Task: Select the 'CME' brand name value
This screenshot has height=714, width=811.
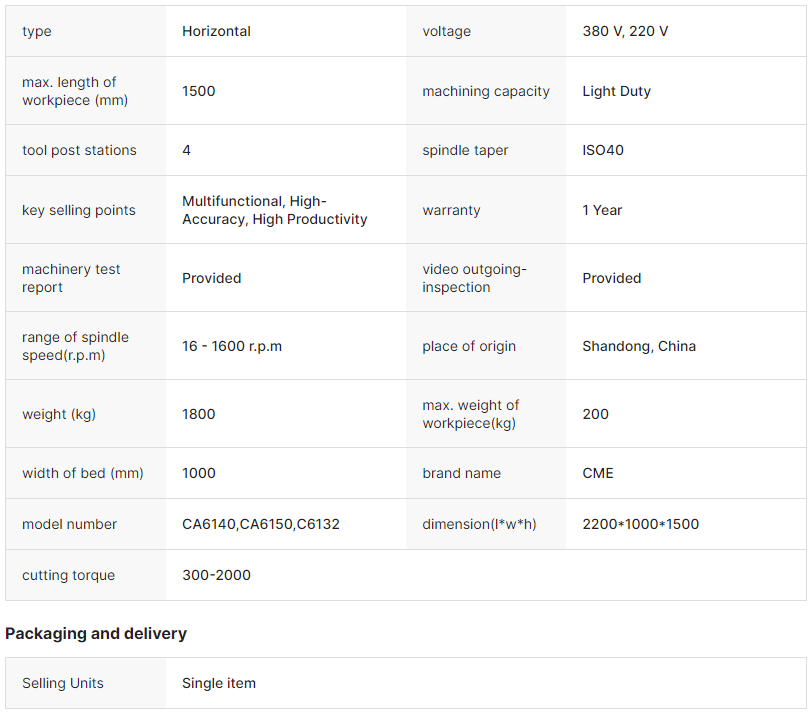Action: point(598,473)
